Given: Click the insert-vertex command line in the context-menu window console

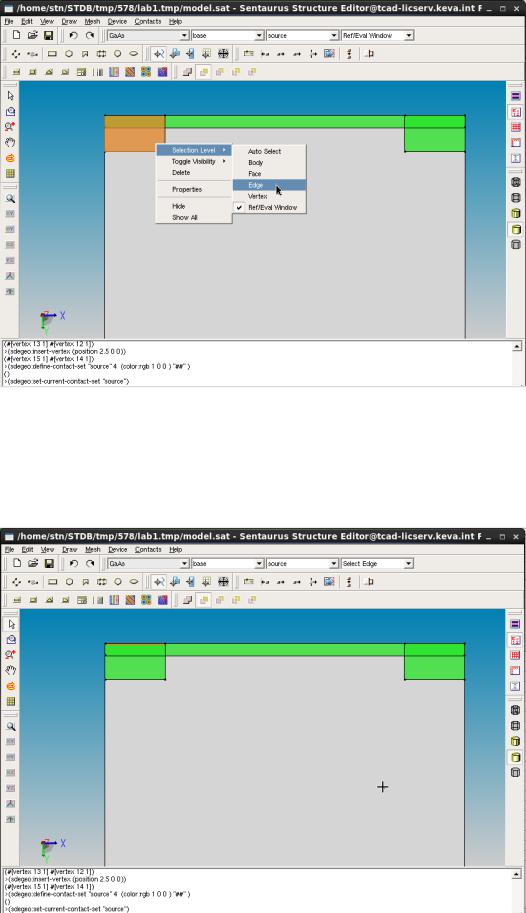Looking at the screenshot, I should [x=65, y=351].
